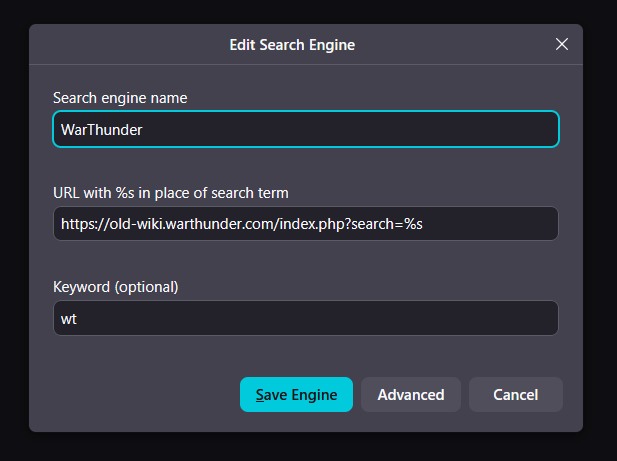The image size is (617, 461).
Task: Click empty space after WarThunder name text
Action: click(x=350, y=129)
